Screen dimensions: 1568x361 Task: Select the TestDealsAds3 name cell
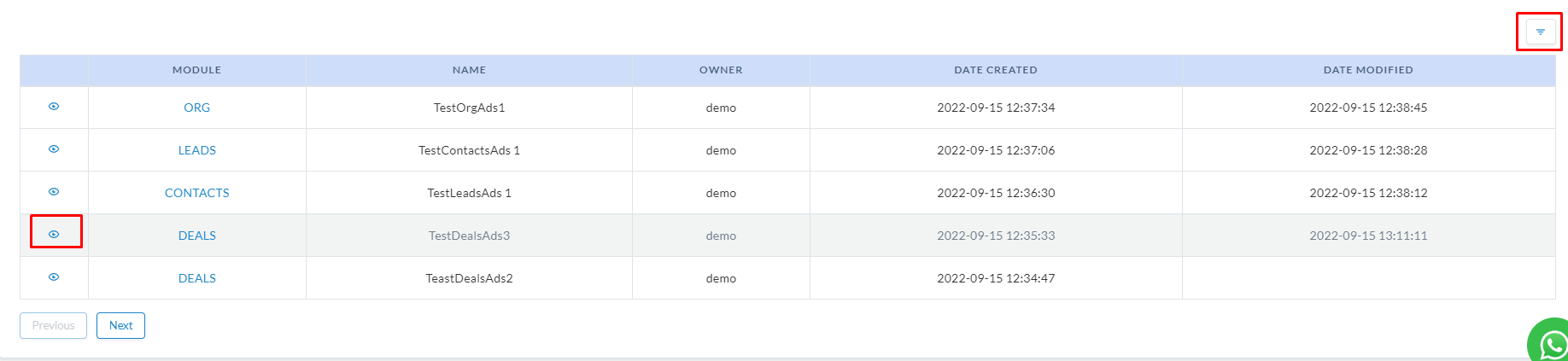[x=469, y=236]
